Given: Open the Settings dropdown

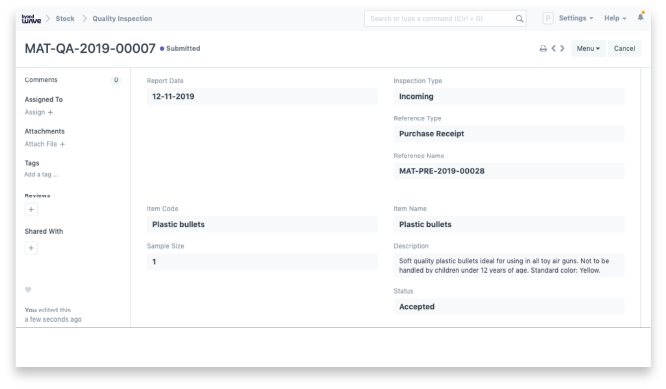Looking at the screenshot, I should pyautogui.click(x=576, y=18).
